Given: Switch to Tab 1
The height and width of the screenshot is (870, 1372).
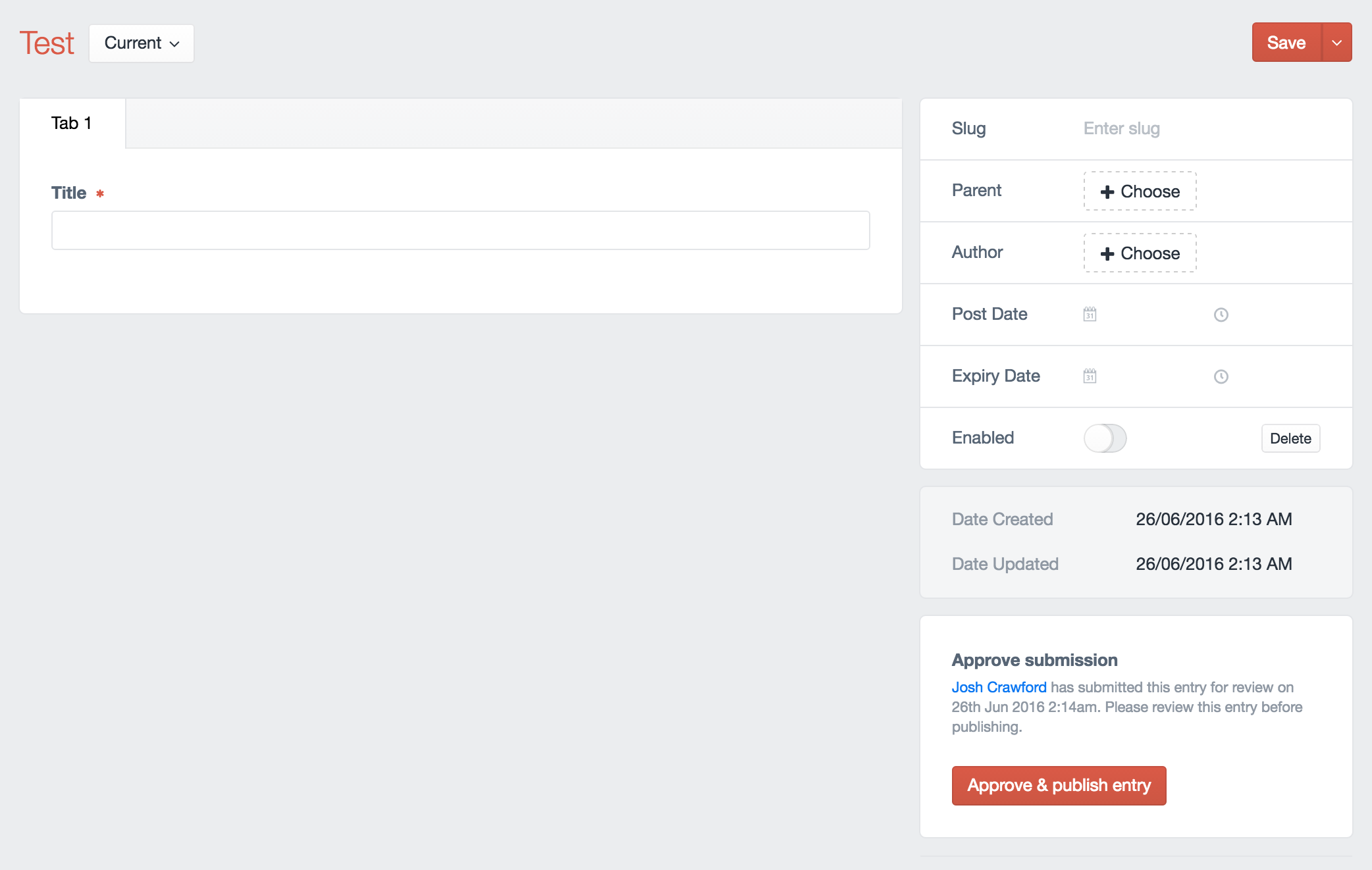Looking at the screenshot, I should click(x=72, y=124).
